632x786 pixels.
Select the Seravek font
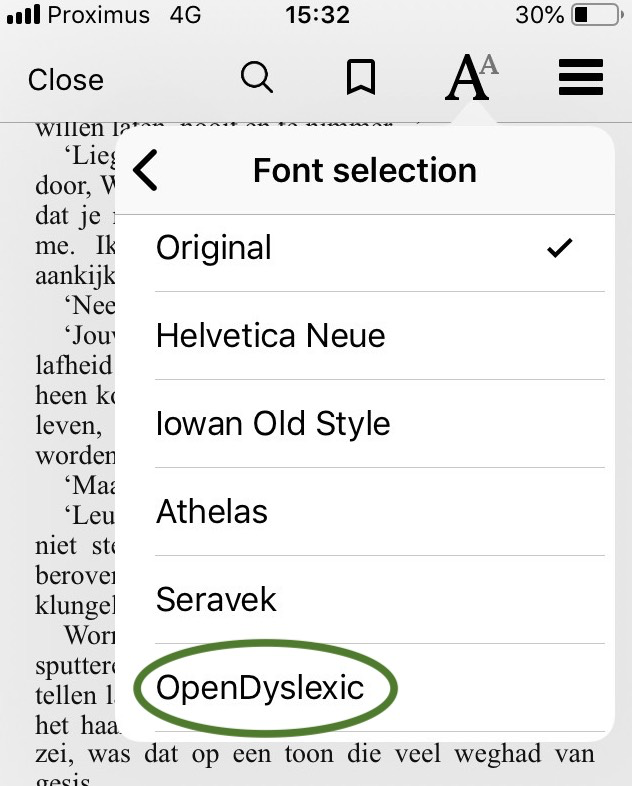[x=216, y=600]
